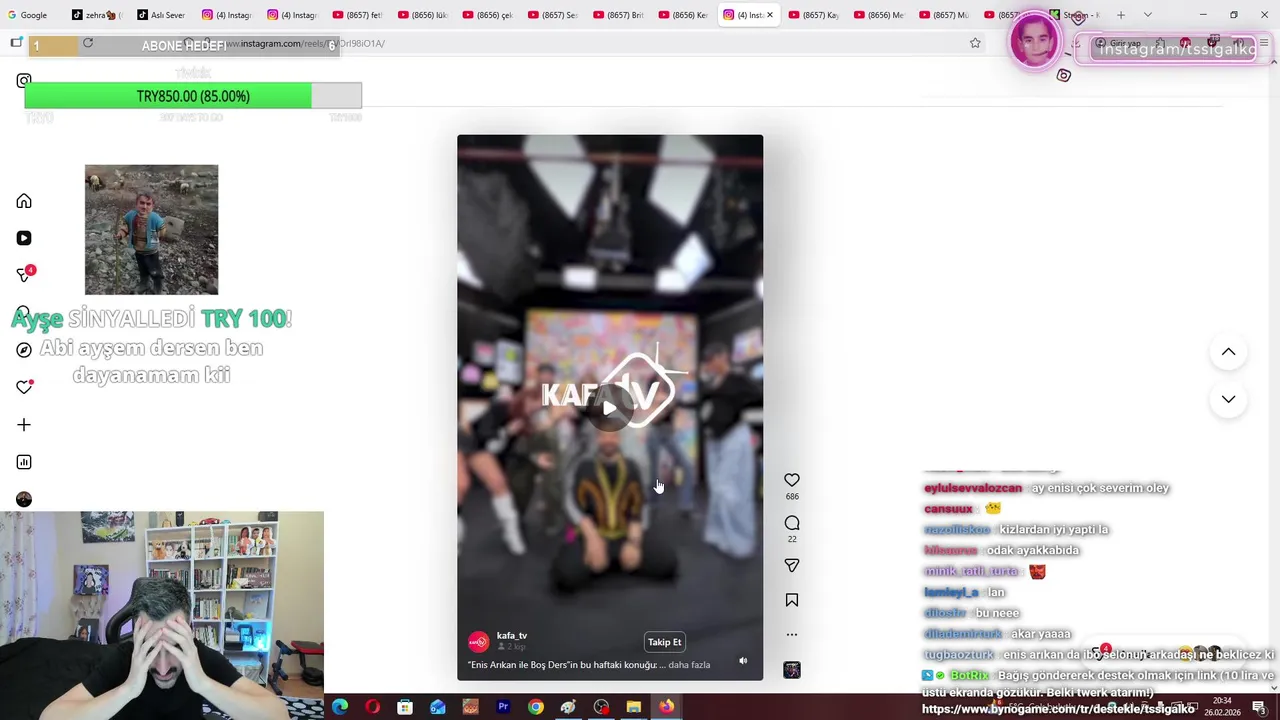This screenshot has height=720, width=1280.
Task: Bookmark this page with the star icon
Action: point(975,43)
